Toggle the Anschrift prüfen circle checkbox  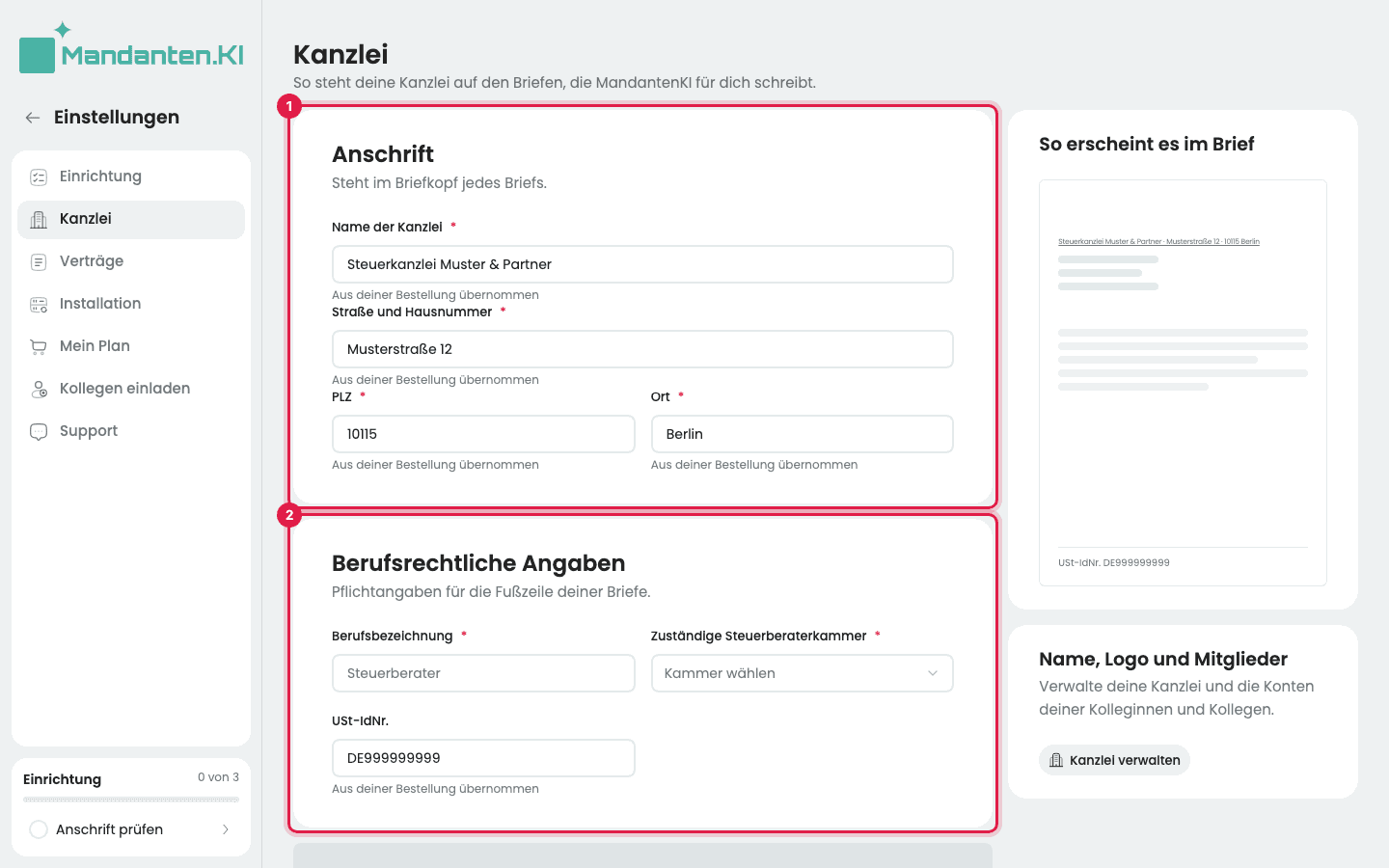coord(39,829)
